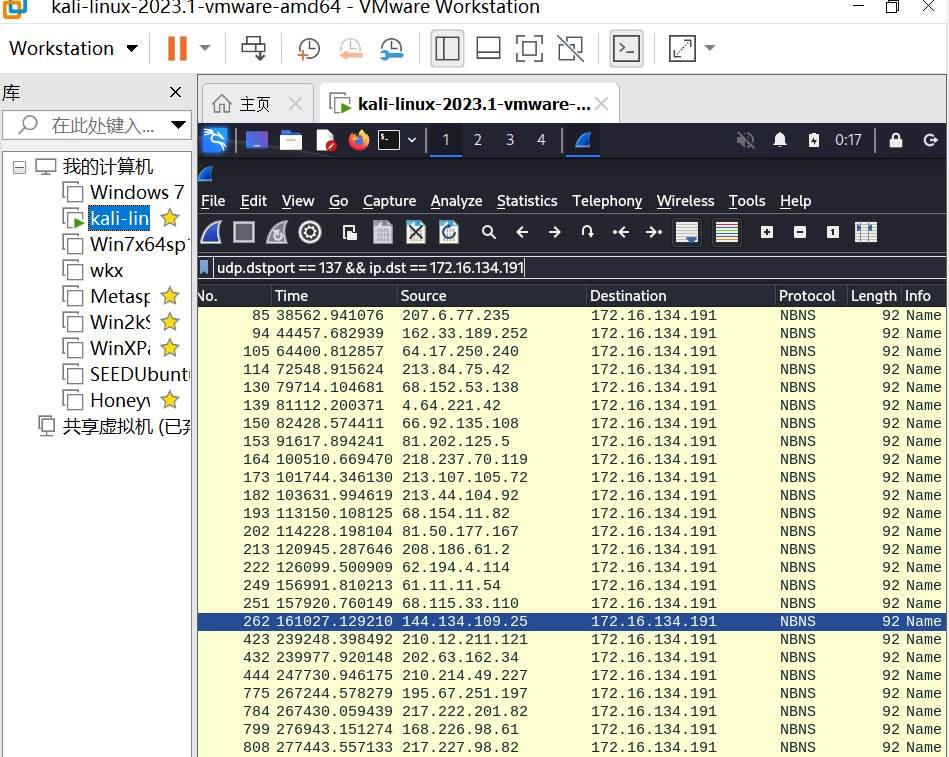Toggle packet list colorization icon
The width and height of the screenshot is (949, 757).
727,232
